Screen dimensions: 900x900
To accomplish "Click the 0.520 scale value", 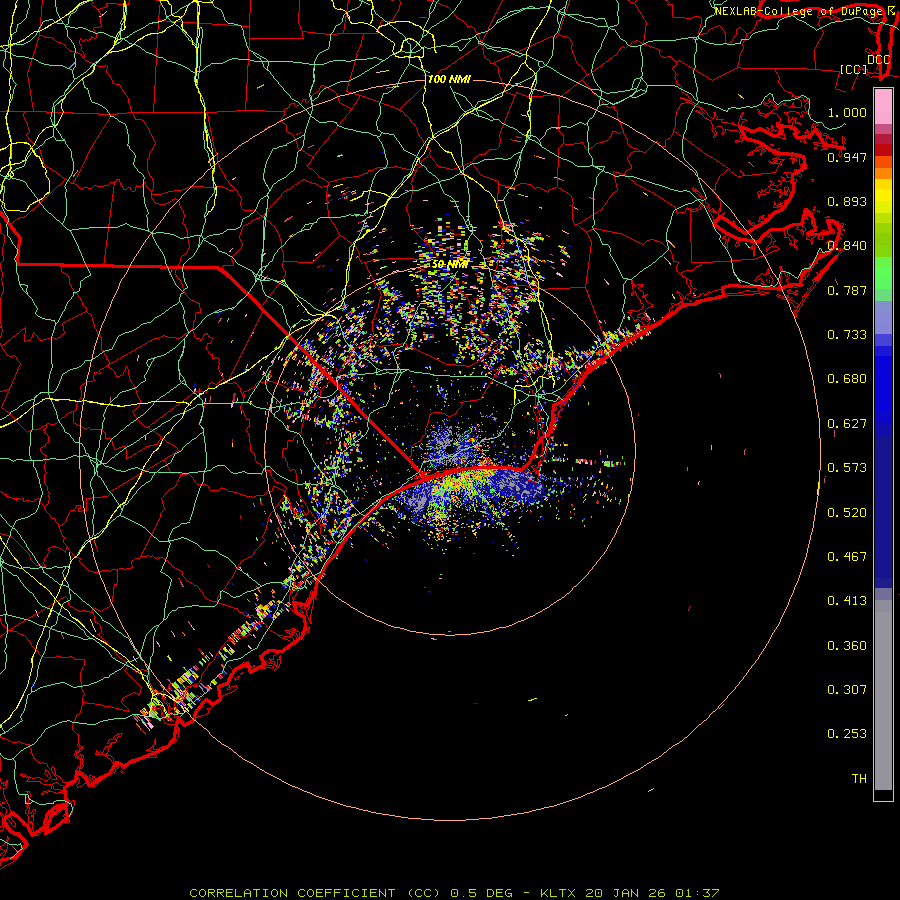I will [x=847, y=513].
